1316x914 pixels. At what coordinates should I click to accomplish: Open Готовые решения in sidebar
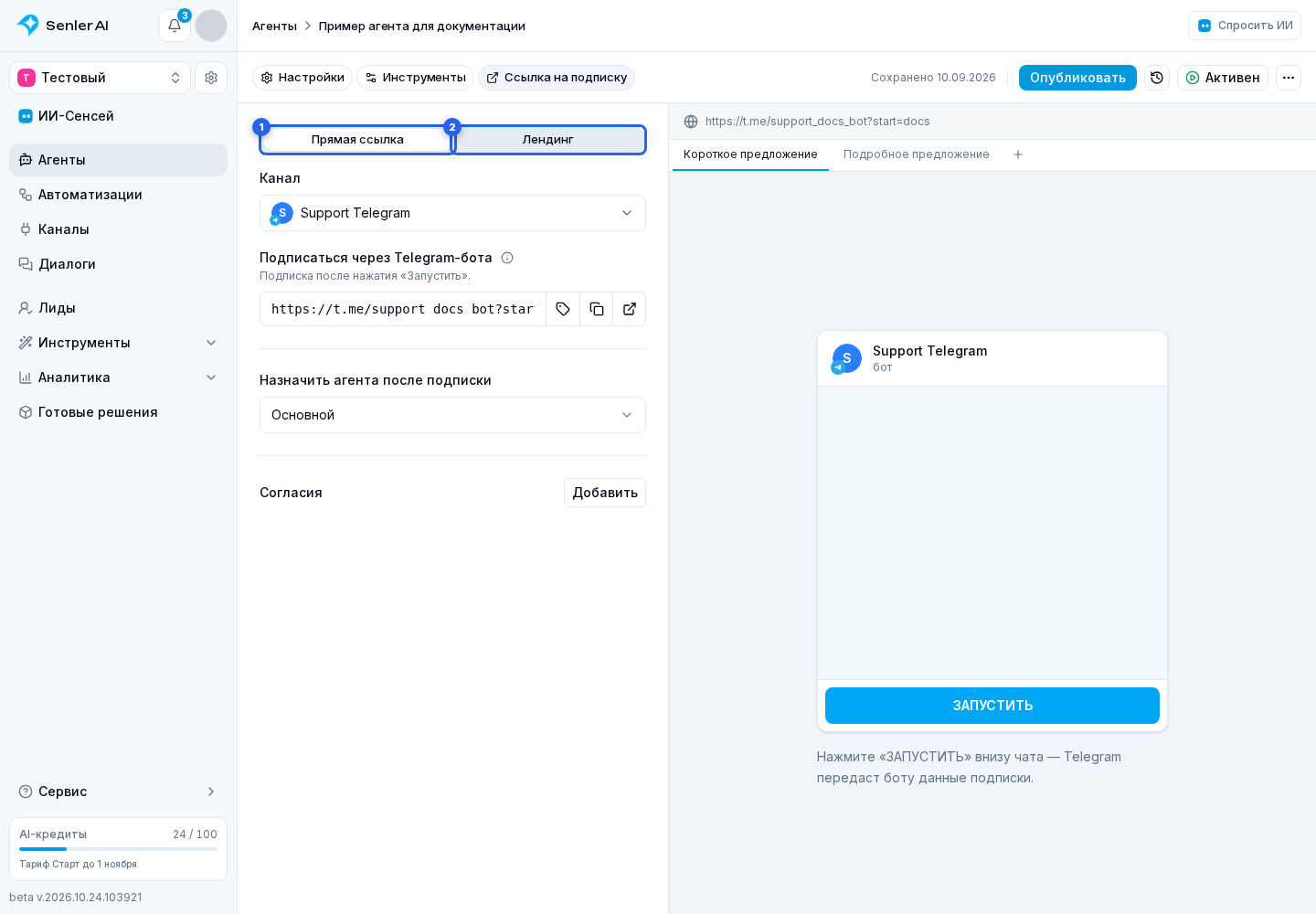(x=119, y=412)
